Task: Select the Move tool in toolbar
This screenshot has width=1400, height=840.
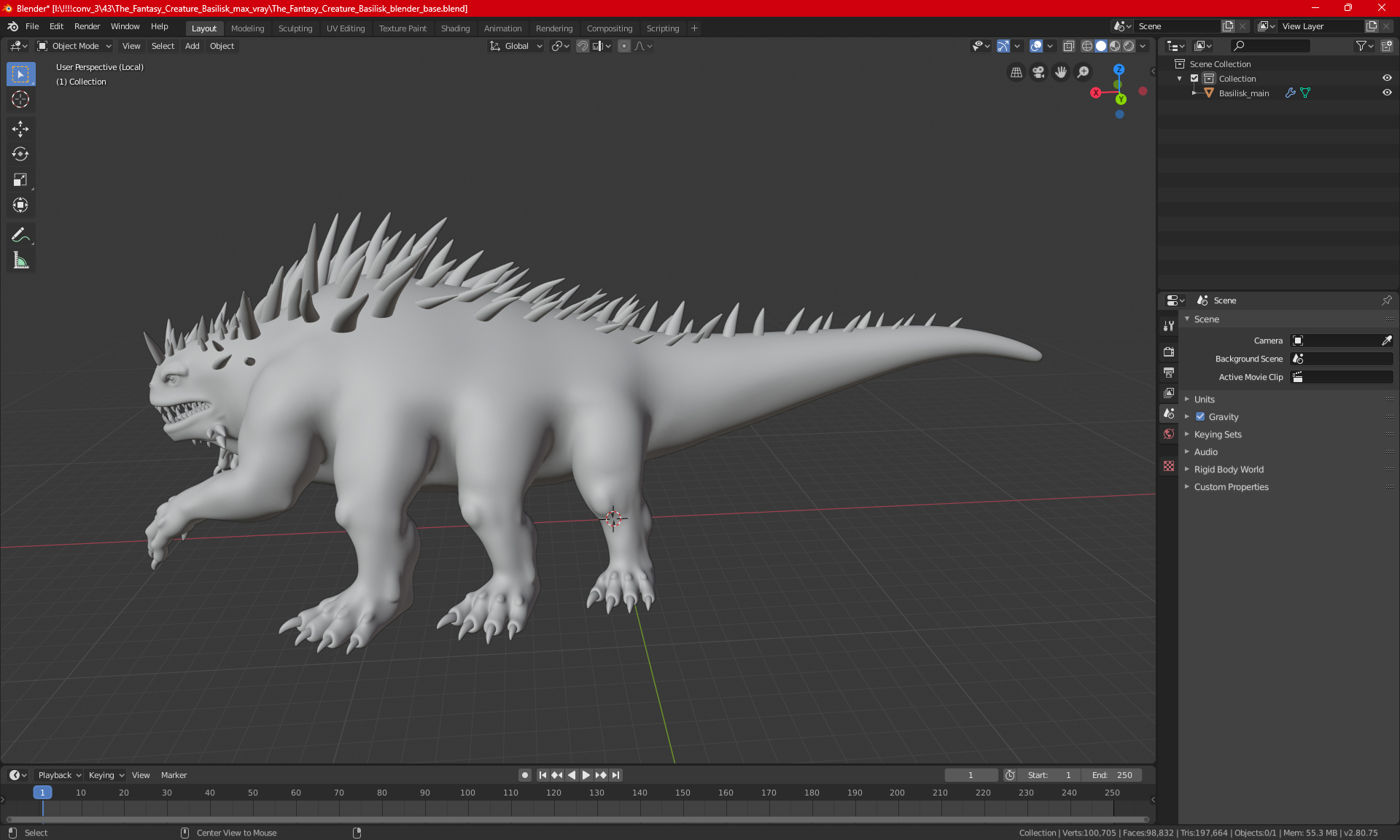Action: (x=20, y=129)
